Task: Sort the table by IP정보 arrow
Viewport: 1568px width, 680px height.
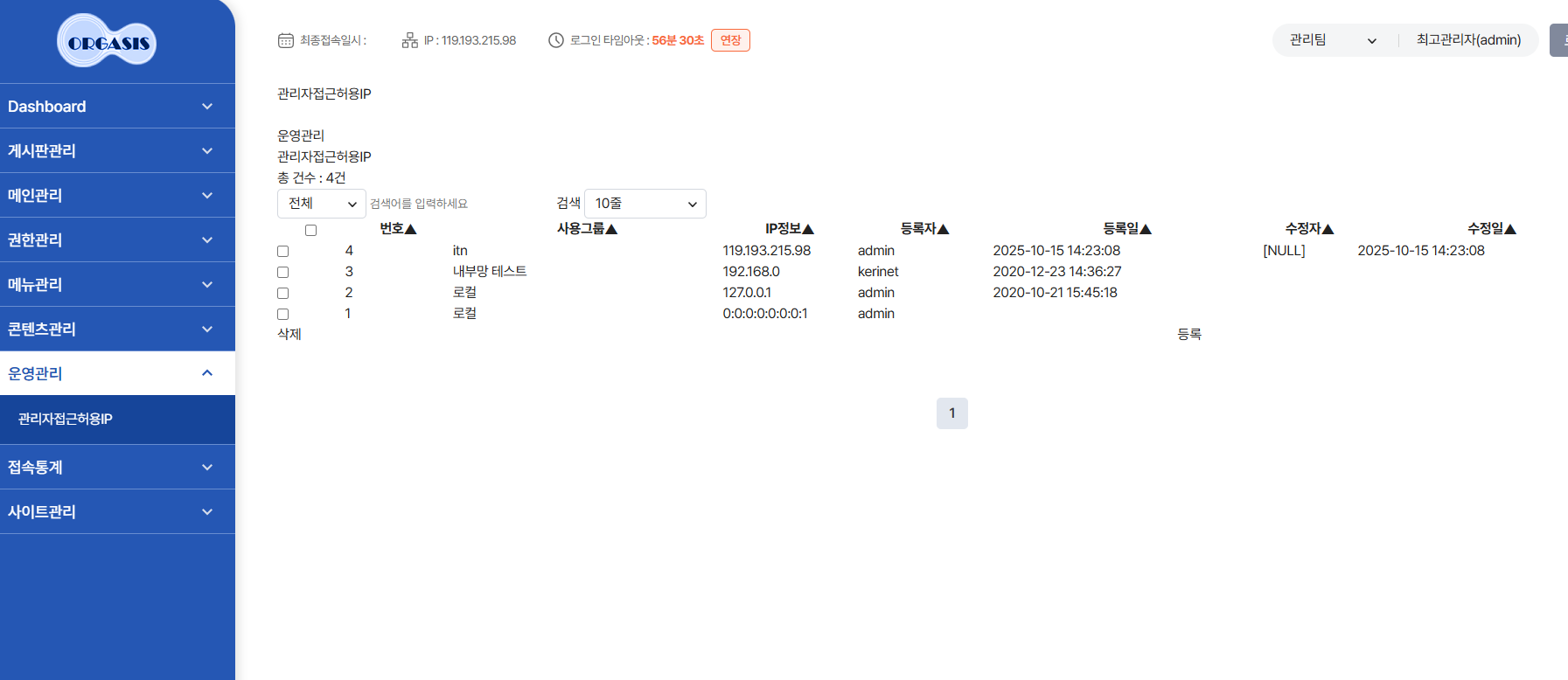Action: (x=808, y=229)
